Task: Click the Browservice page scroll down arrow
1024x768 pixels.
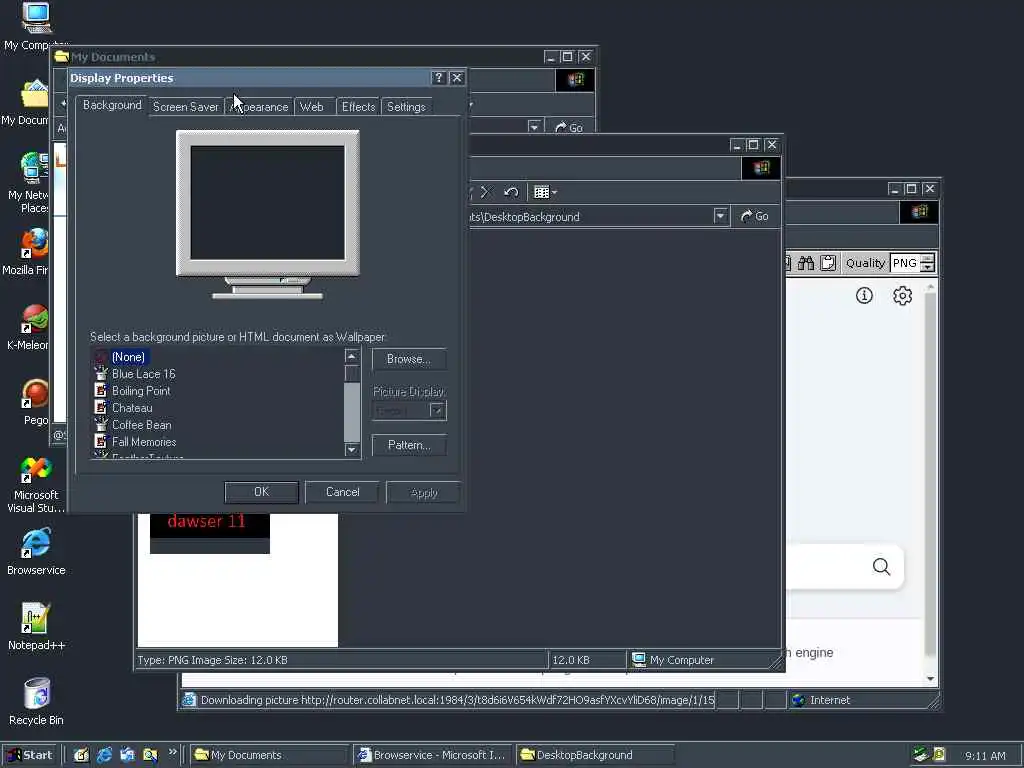Action: pos(931,679)
